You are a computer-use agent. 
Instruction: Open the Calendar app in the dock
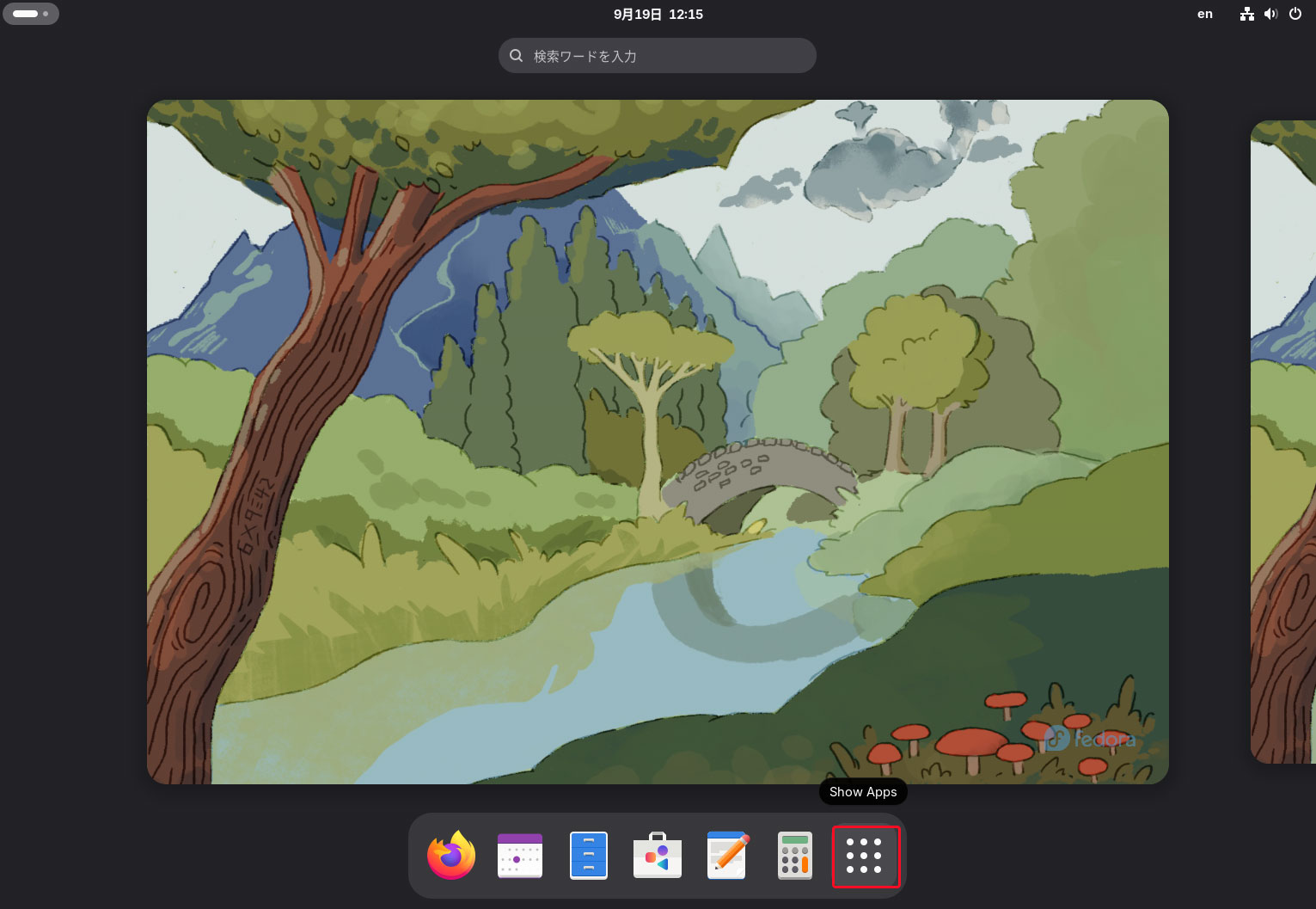tap(520, 856)
